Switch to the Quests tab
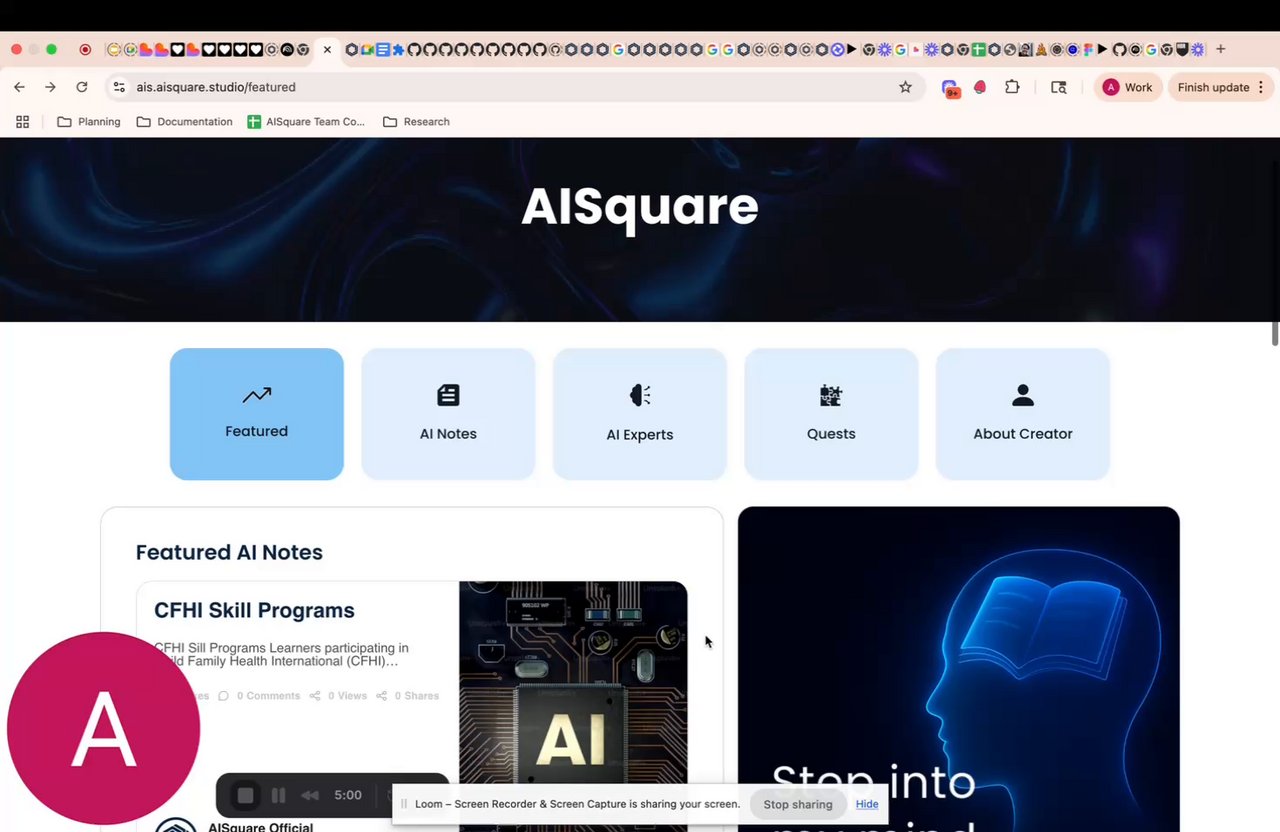Screen dimensions: 1280x832 831,414
